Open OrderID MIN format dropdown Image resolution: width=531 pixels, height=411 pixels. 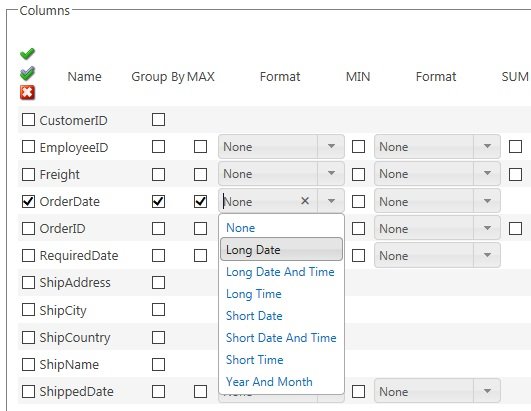click(x=487, y=229)
